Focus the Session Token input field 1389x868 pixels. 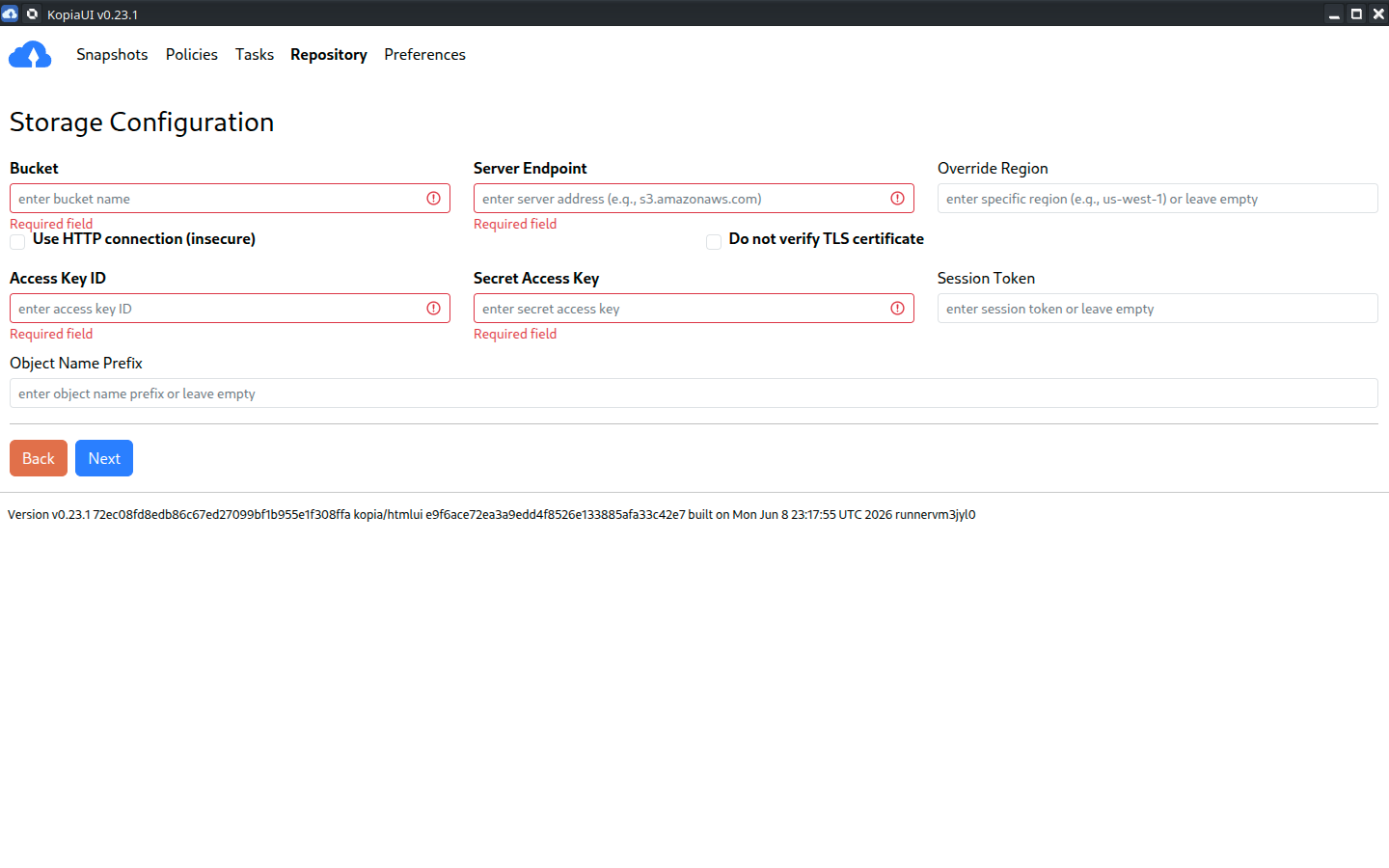coord(1157,309)
